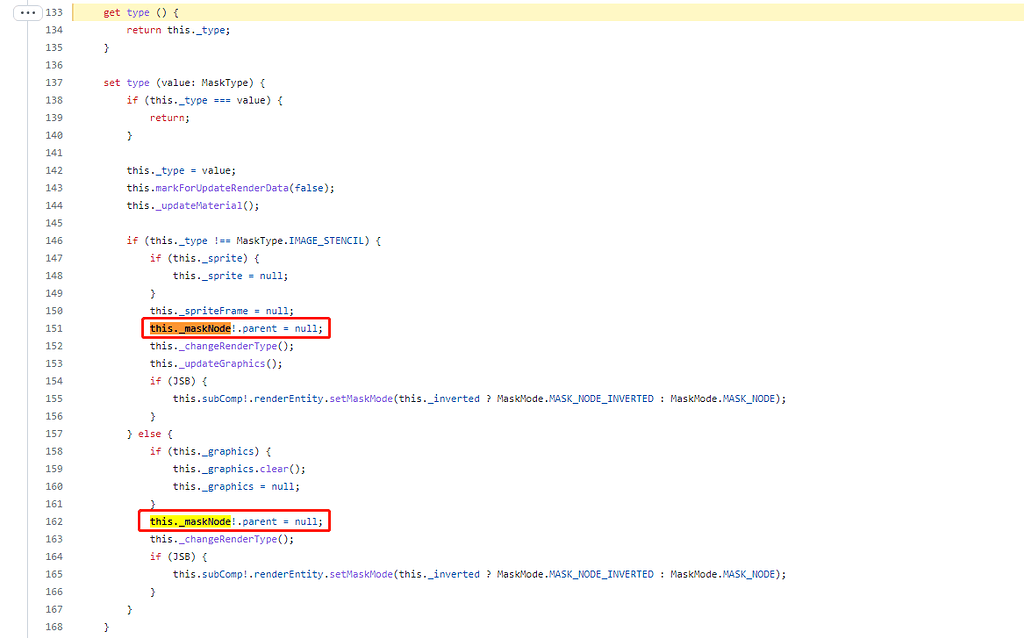Click the 'set type' setter declaration
Viewport: 1024px width, 638px height.
coord(126,83)
